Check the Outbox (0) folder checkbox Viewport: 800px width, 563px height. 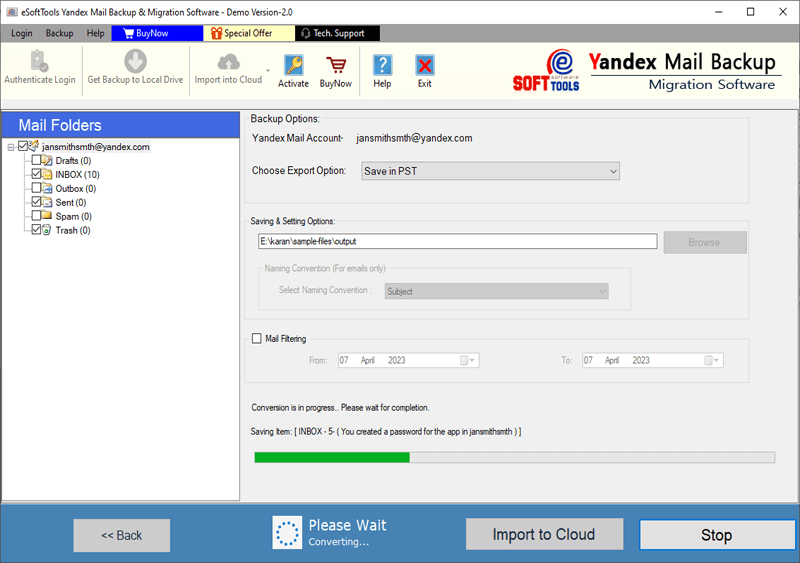coord(36,188)
